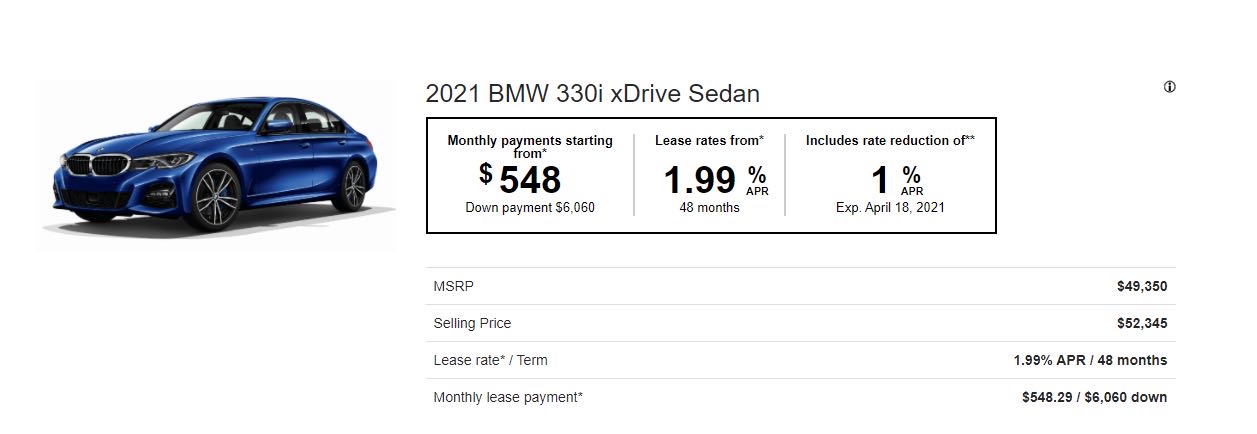
Task: Click the 'Includes rate reduction of' heading
Action: click(x=890, y=141)
